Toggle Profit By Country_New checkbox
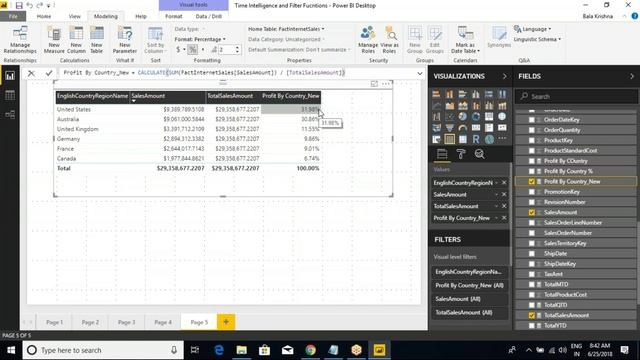The width and height of the screenshot is (640, 360). tap(531, 182)
